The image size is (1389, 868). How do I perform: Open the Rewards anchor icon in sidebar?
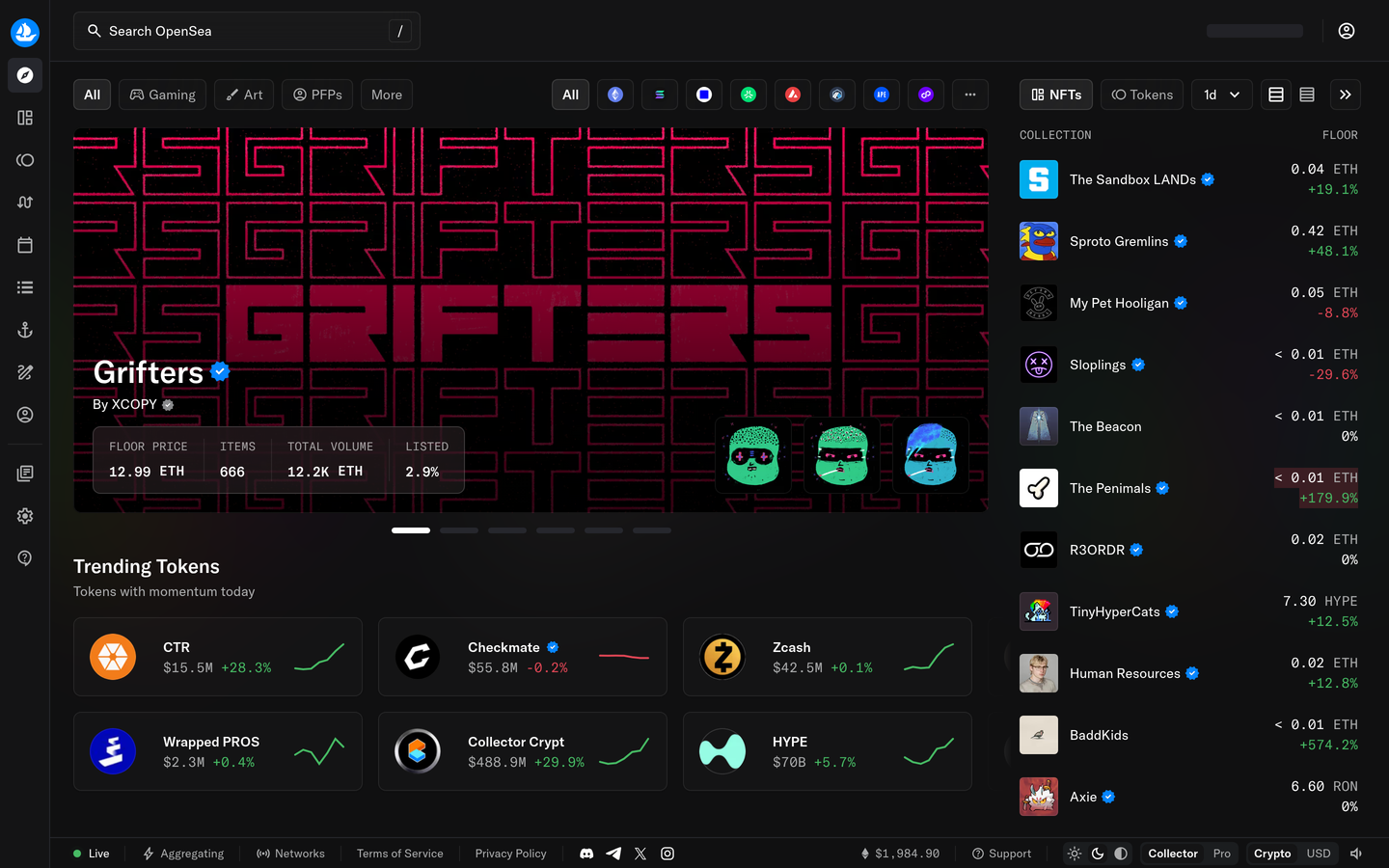coord(25,330)
